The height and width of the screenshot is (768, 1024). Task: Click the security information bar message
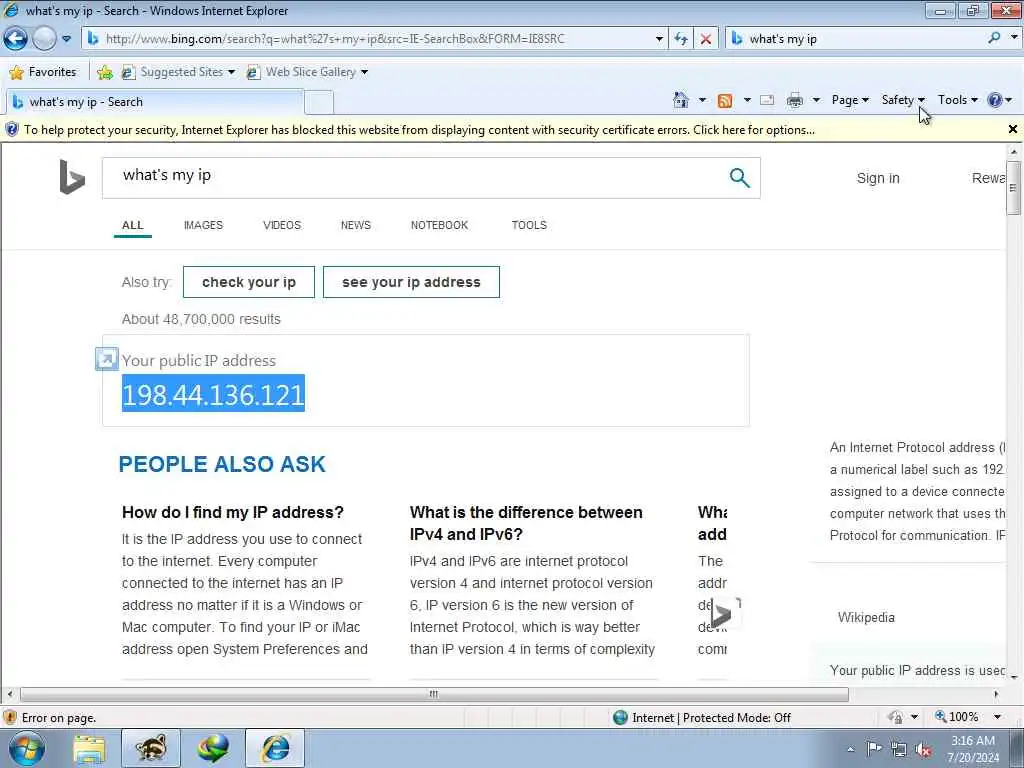(x=419, y=130)
